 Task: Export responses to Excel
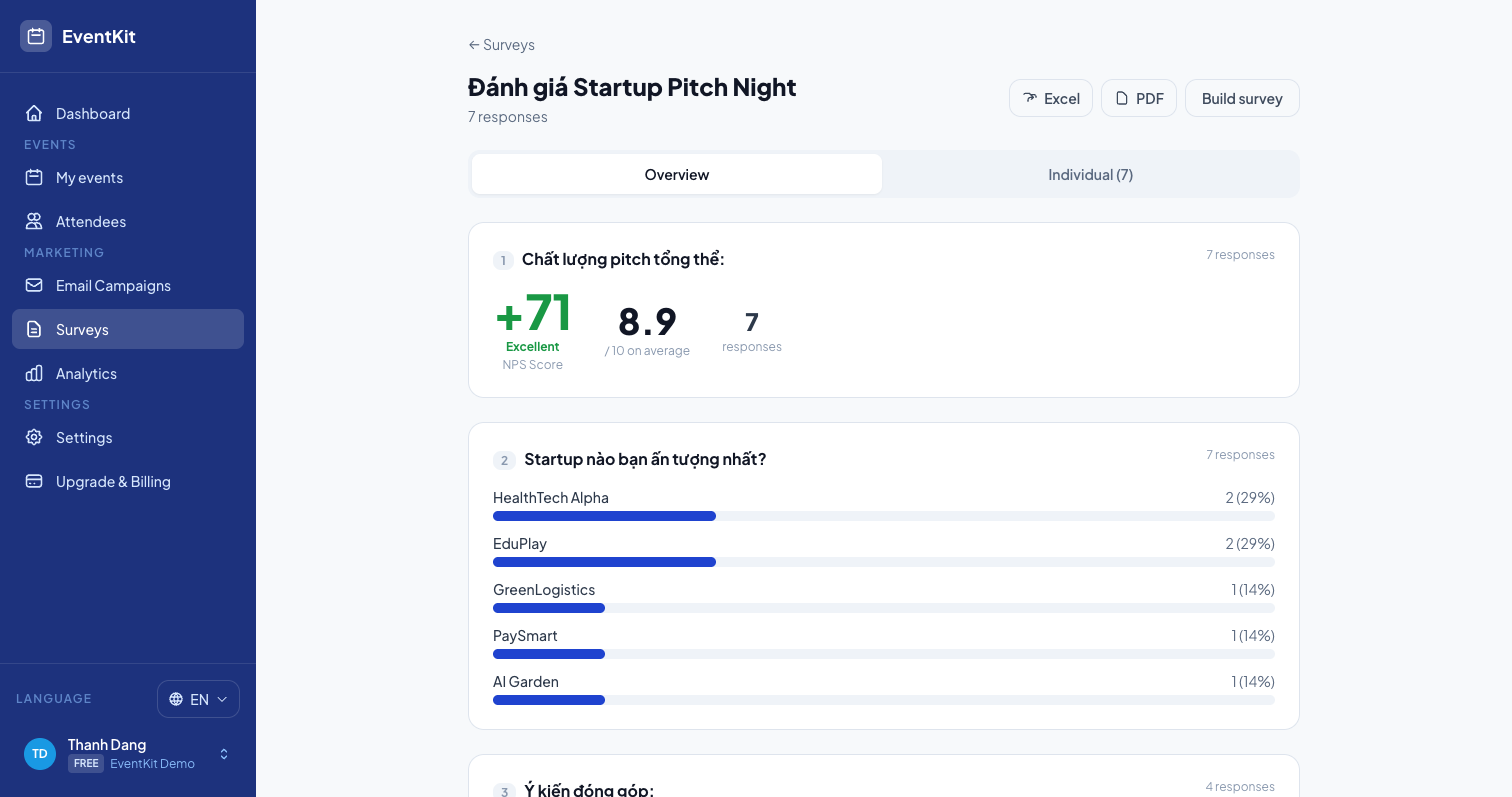[x=1051, y=98]
